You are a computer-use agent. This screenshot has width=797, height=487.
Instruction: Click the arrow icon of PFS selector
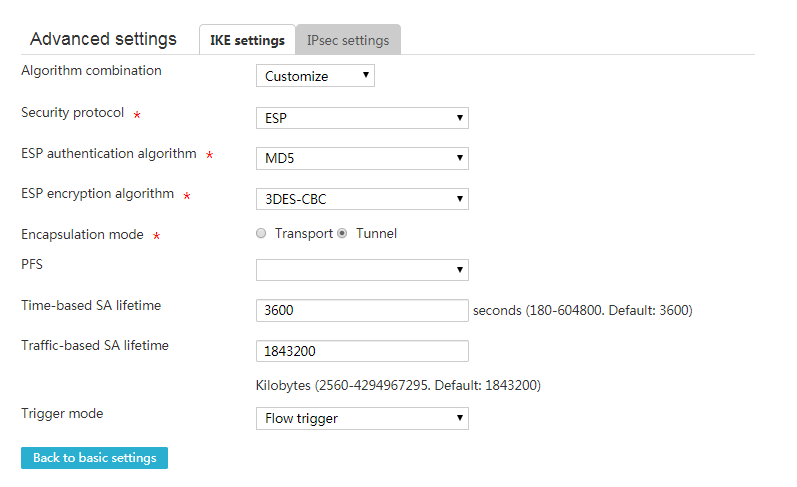pyautogui.click(x=459, y=270)
